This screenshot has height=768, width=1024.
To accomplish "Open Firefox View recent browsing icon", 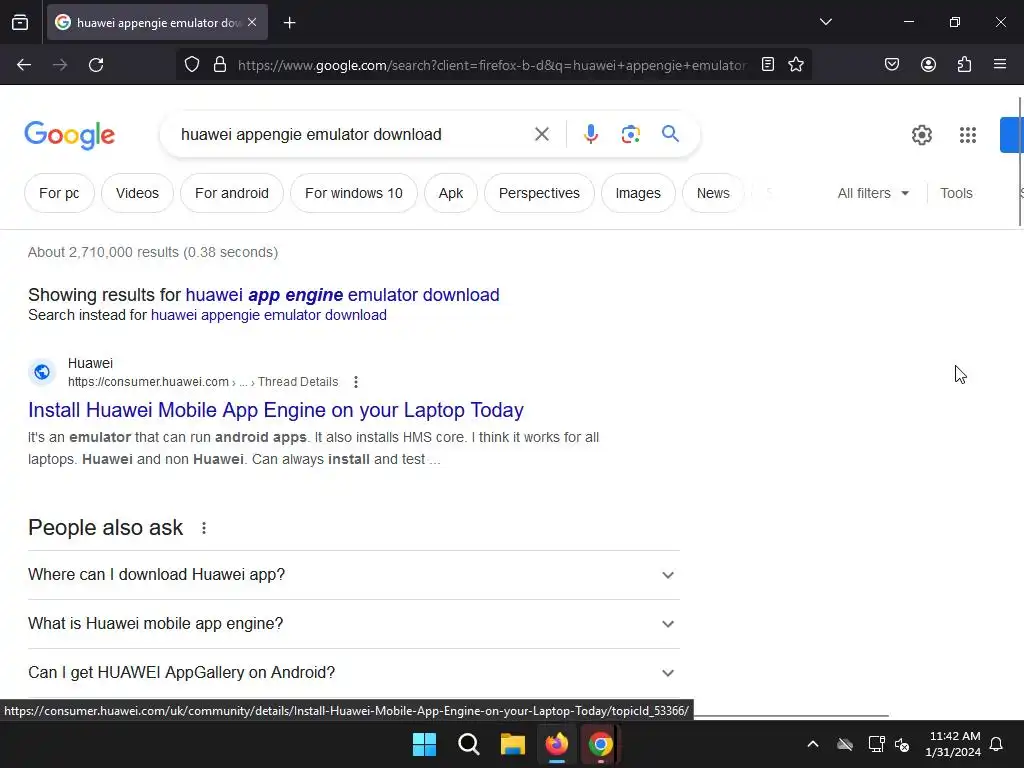I will 20,22.
